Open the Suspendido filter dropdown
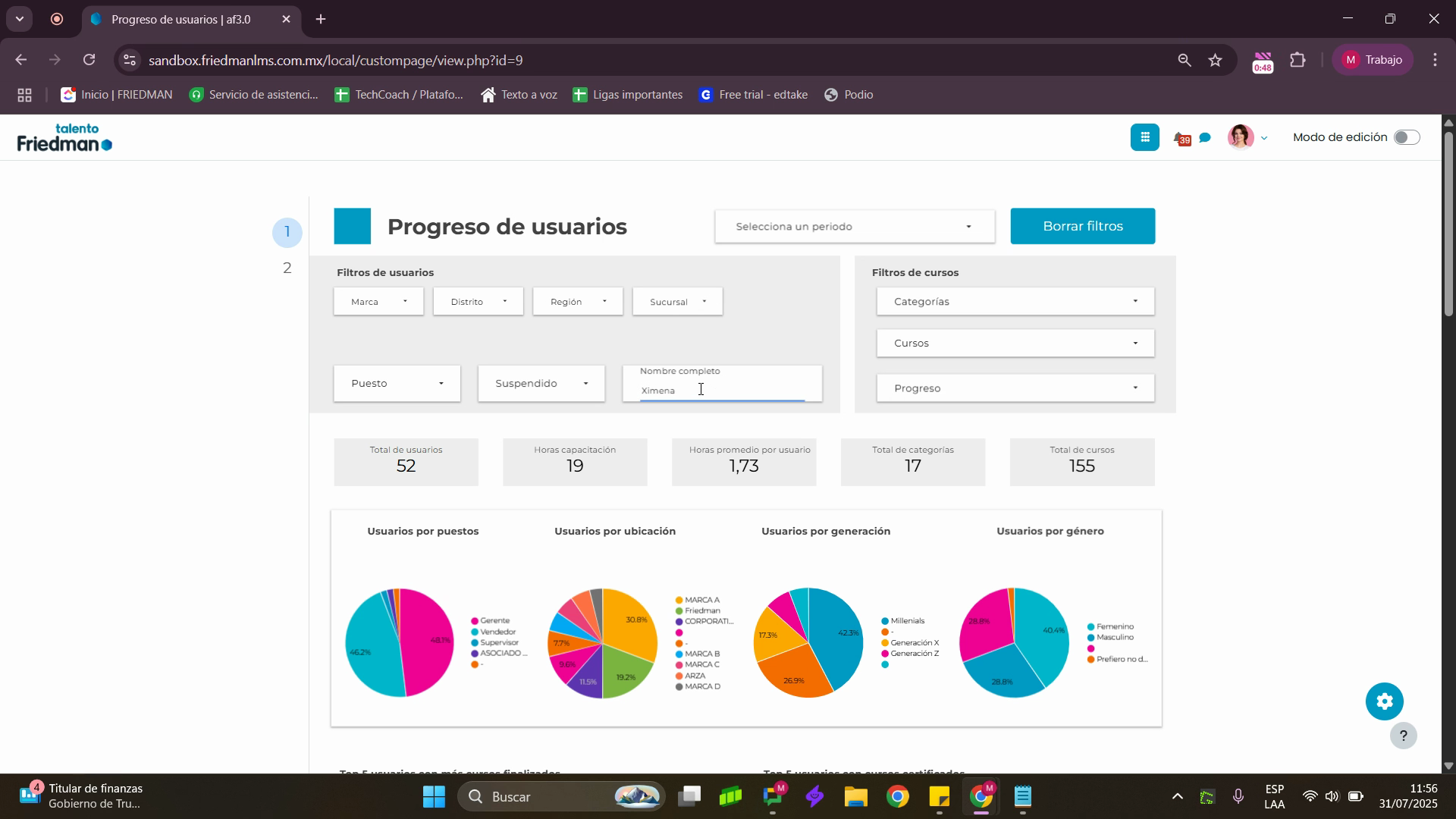The width and height of the screenshot is (1456, 819). click(x=541, y=384)
